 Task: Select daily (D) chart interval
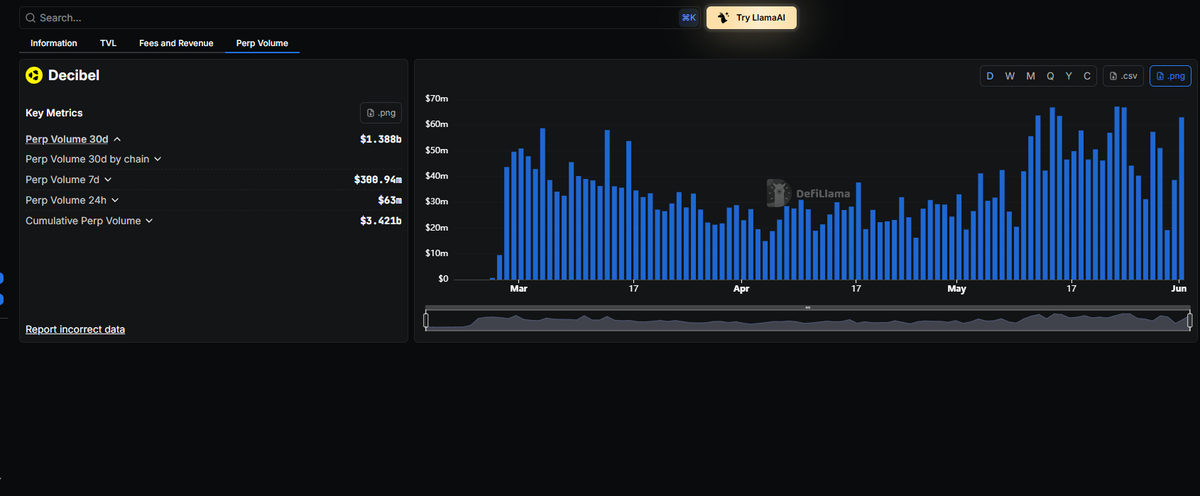990,76
